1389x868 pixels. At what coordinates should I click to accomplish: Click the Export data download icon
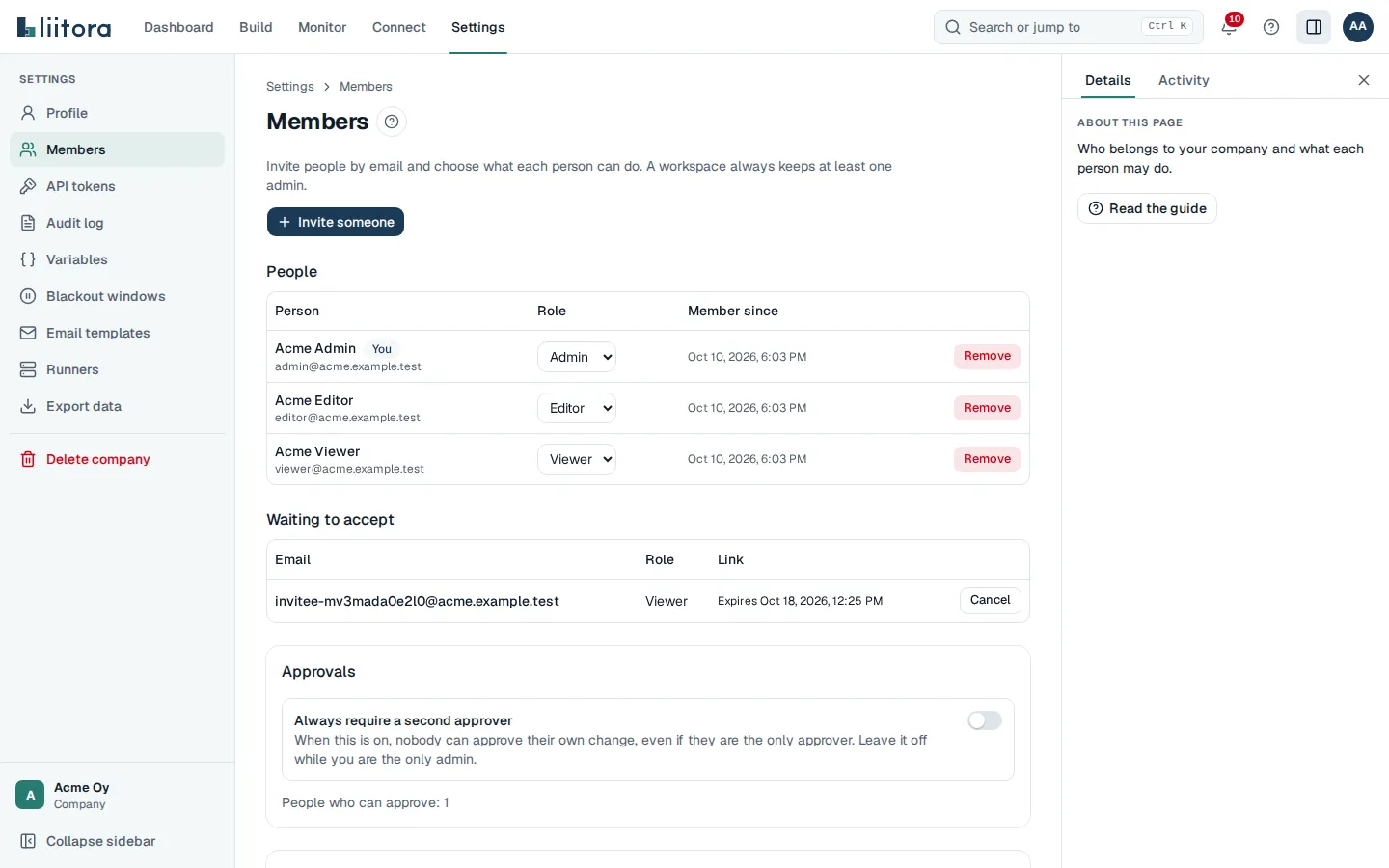28,406
